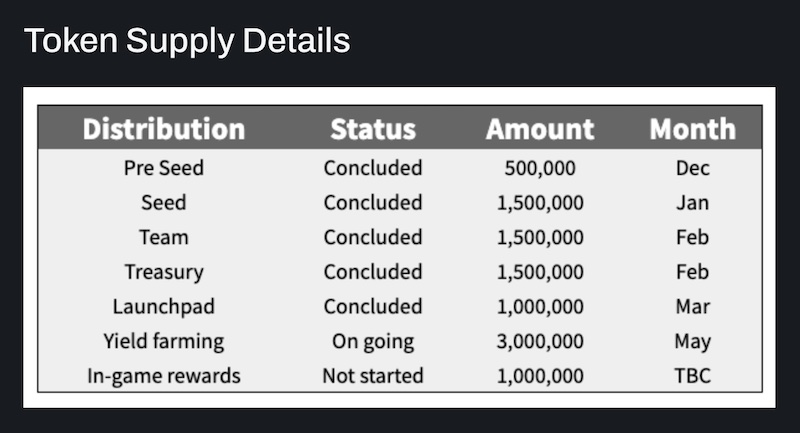Click the Token Supply Details heading
This screenshot has height=433, width=800.
187,42
